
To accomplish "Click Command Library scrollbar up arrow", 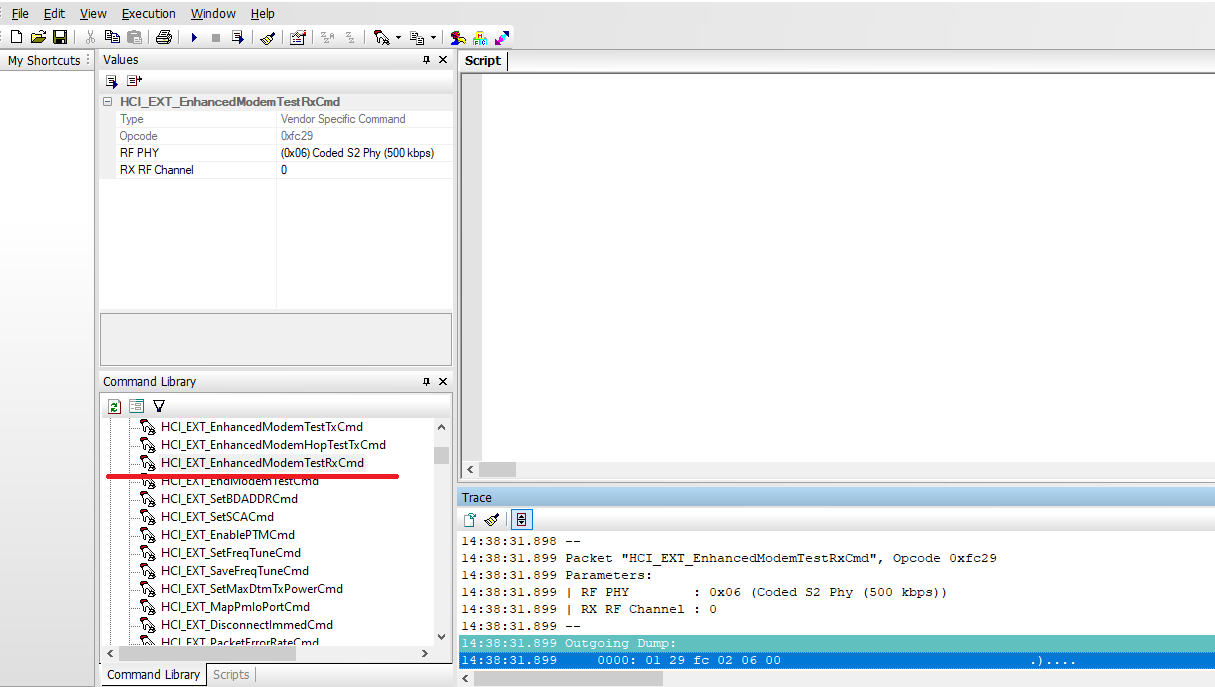I will [x=441, y=428].
